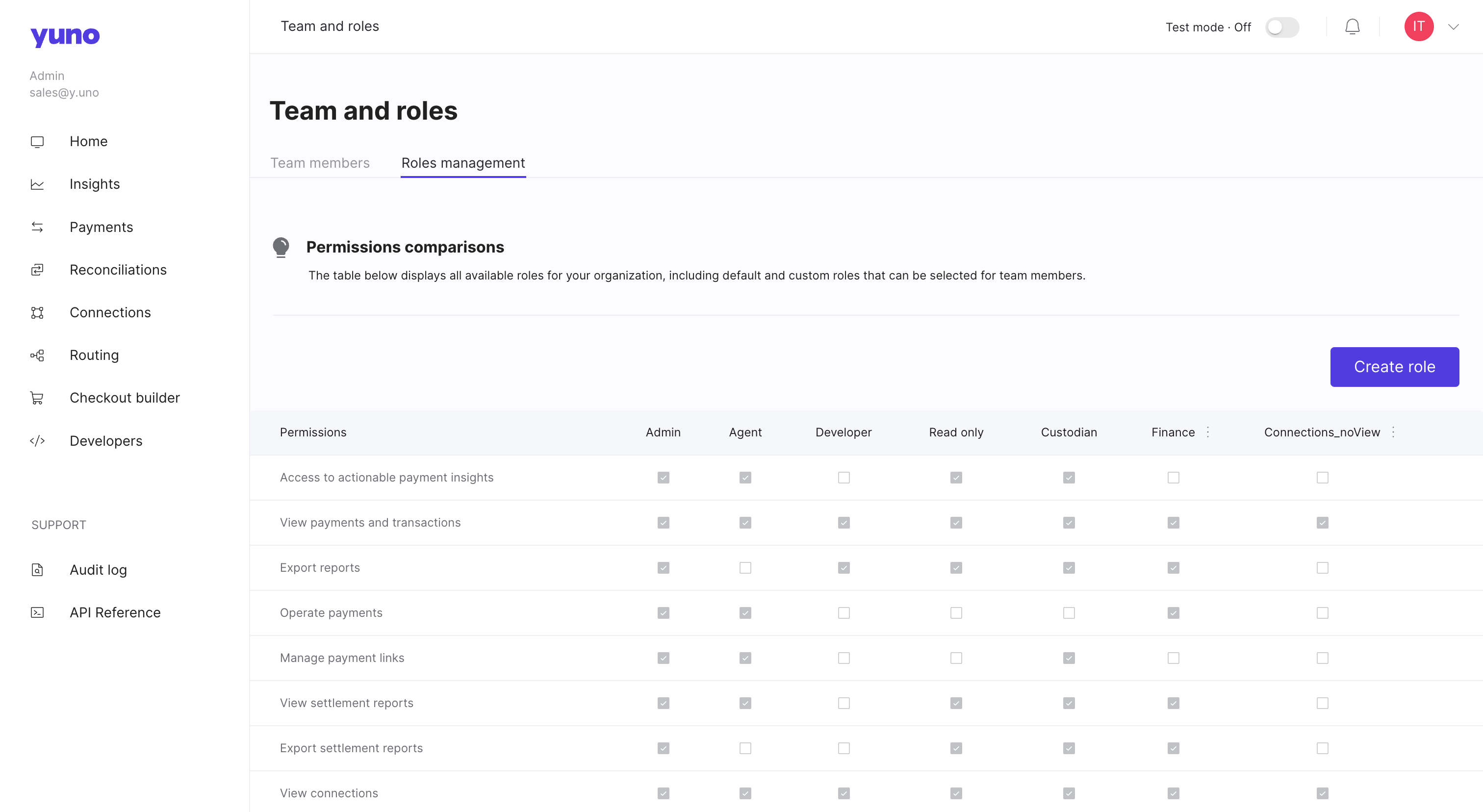Expand account menu chevron beside IT avatar
Screen dimensions: 1483x812
[x=1453, y=27]
